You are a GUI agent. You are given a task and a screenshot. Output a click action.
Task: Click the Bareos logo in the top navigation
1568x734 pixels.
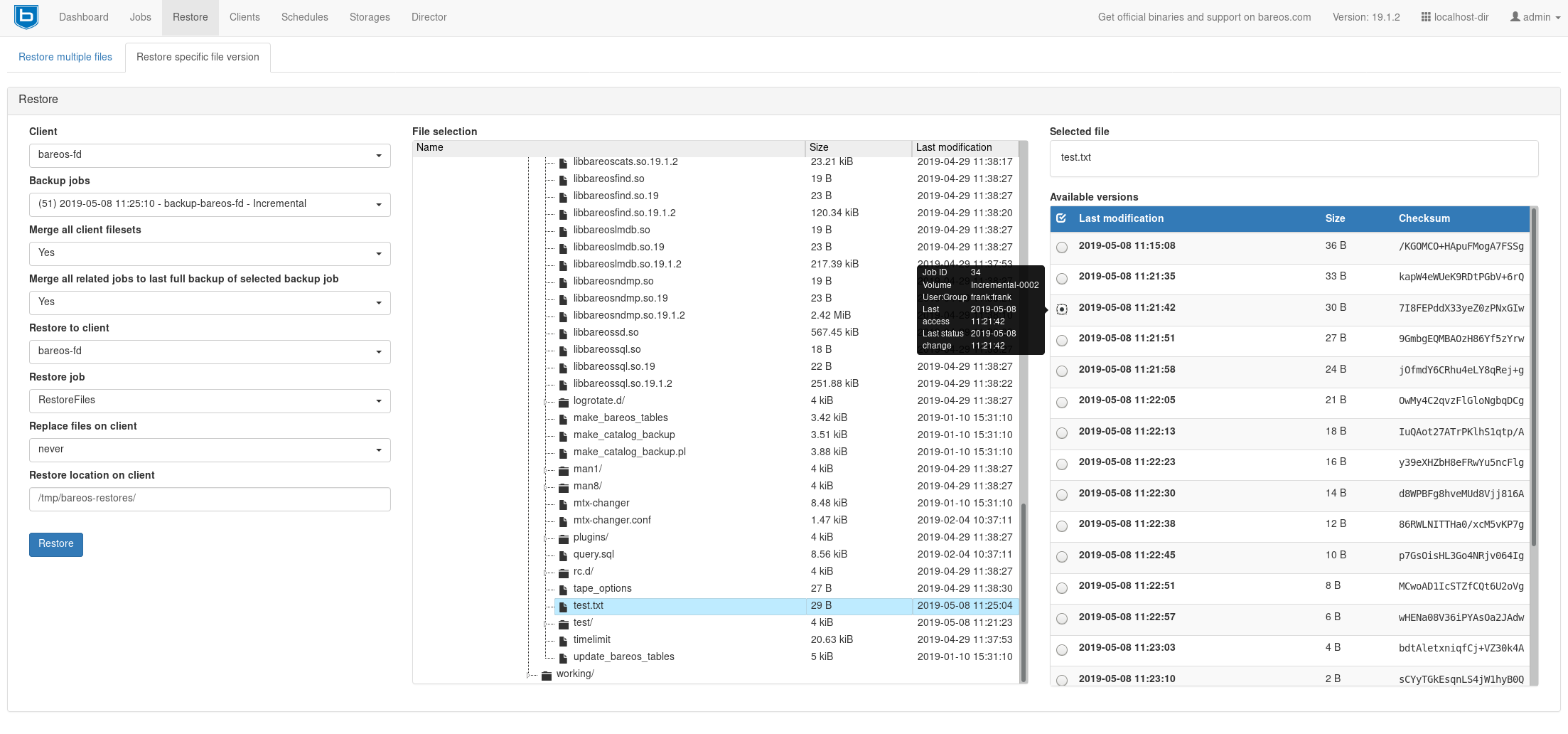click(x=26, y=16)
